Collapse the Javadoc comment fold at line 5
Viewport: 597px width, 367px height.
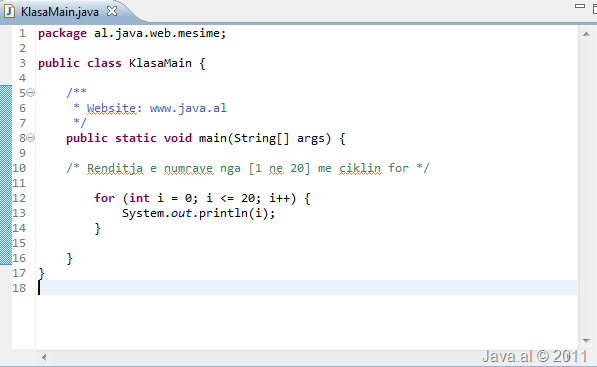point(31,93)
